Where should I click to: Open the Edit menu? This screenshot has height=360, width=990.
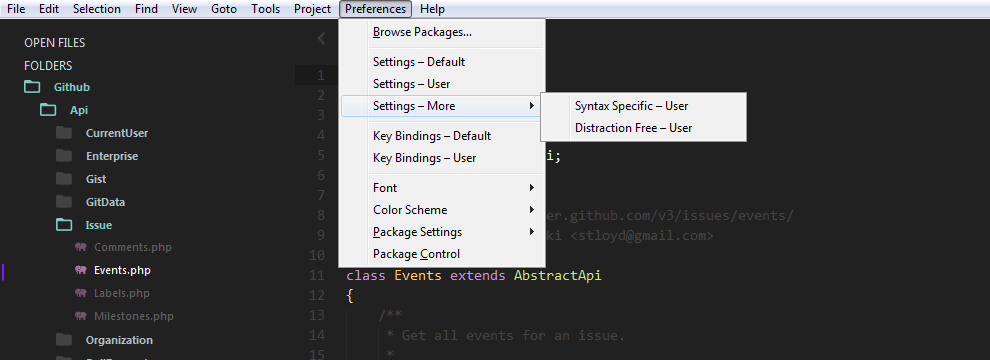(x=49, y=9)
